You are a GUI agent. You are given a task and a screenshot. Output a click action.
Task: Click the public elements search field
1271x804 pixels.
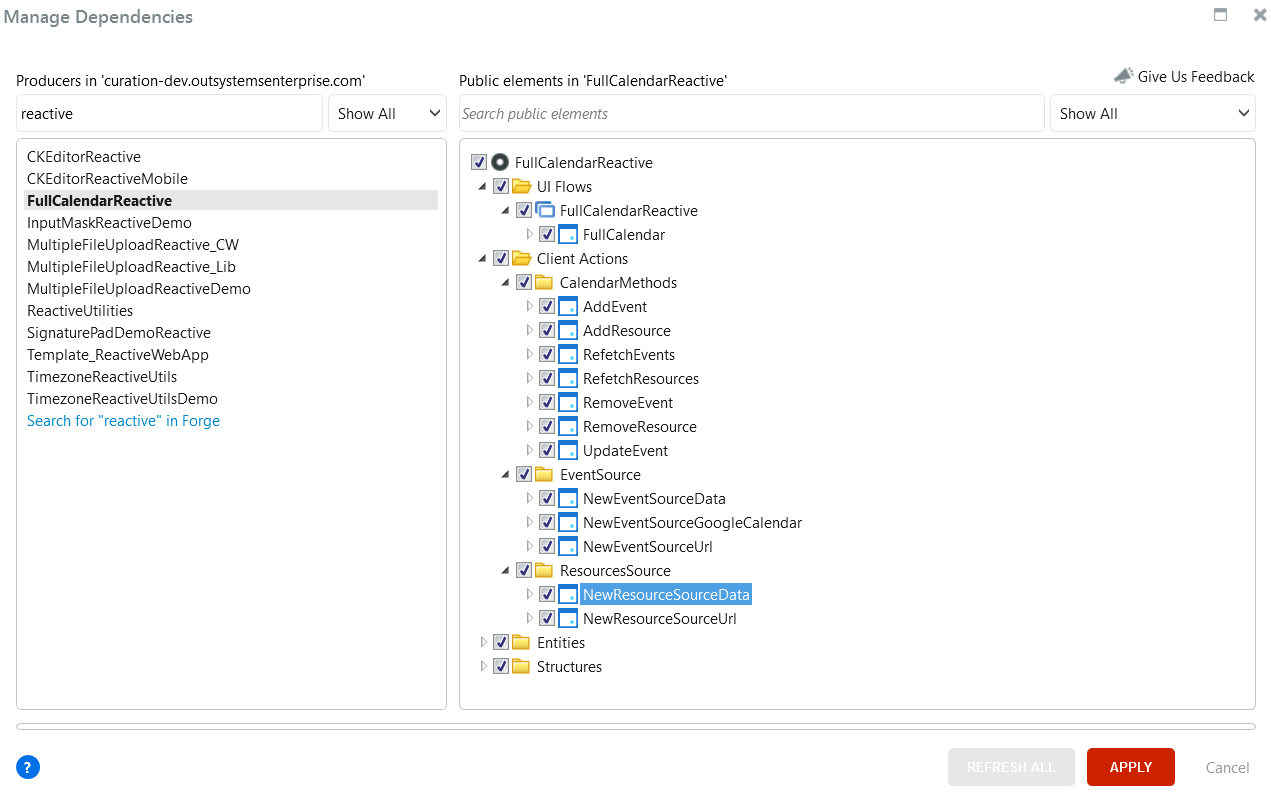click(750, 113)
